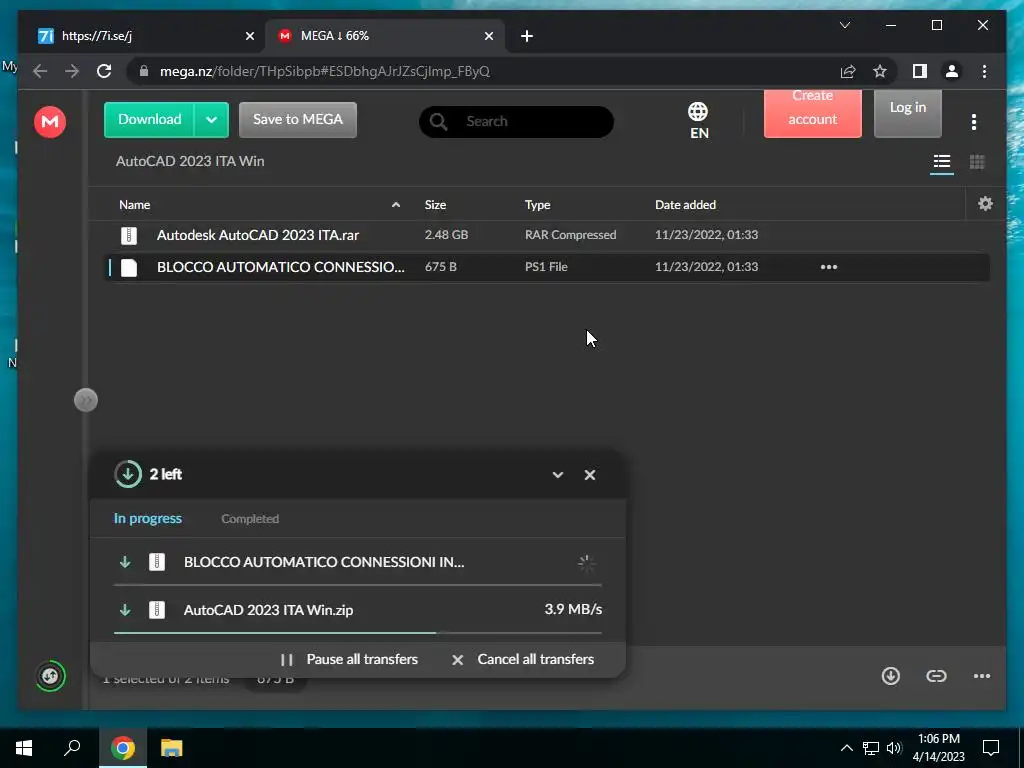1024x768 pixels.
Task: Click bottom bar get link icon
Action: 936,676
